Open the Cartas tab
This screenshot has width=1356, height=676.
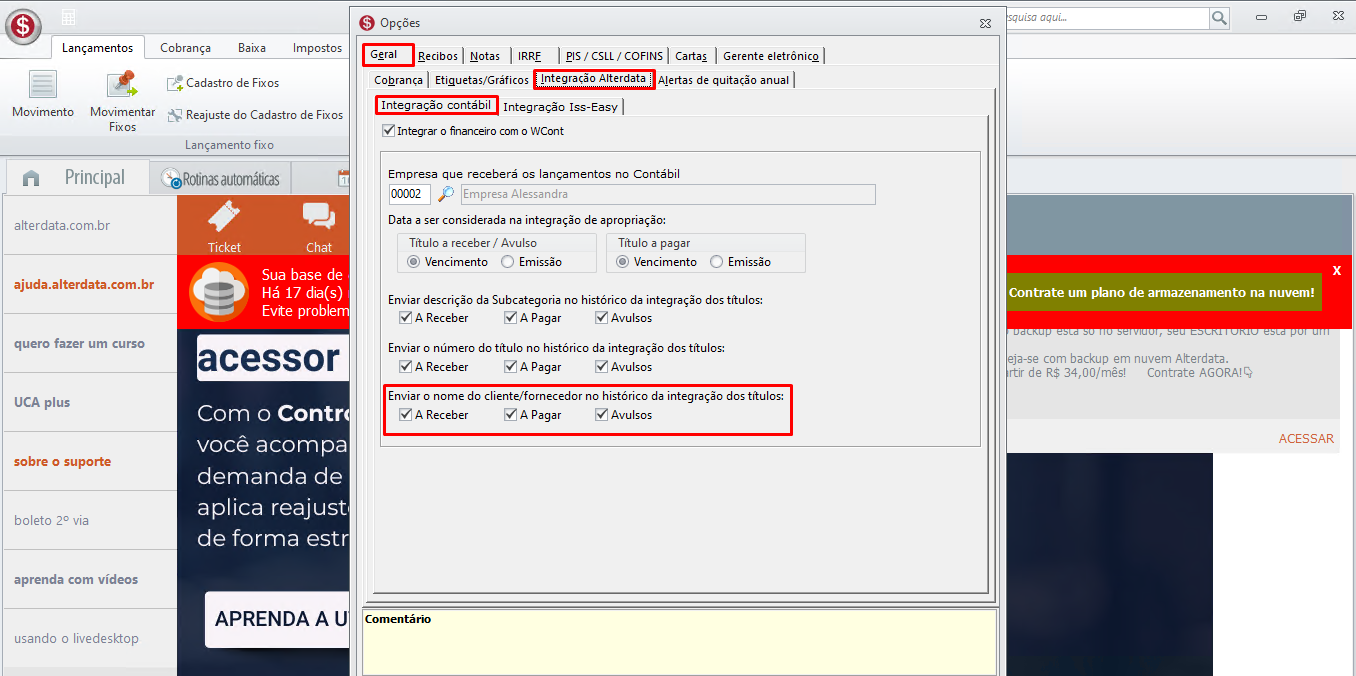click(691, 56)
